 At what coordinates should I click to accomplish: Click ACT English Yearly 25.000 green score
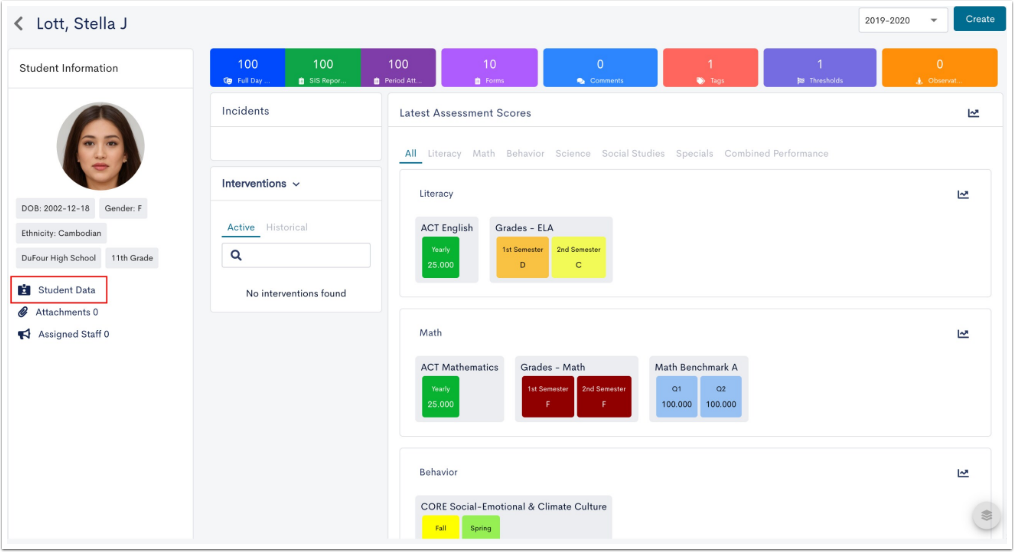point(440,257)
